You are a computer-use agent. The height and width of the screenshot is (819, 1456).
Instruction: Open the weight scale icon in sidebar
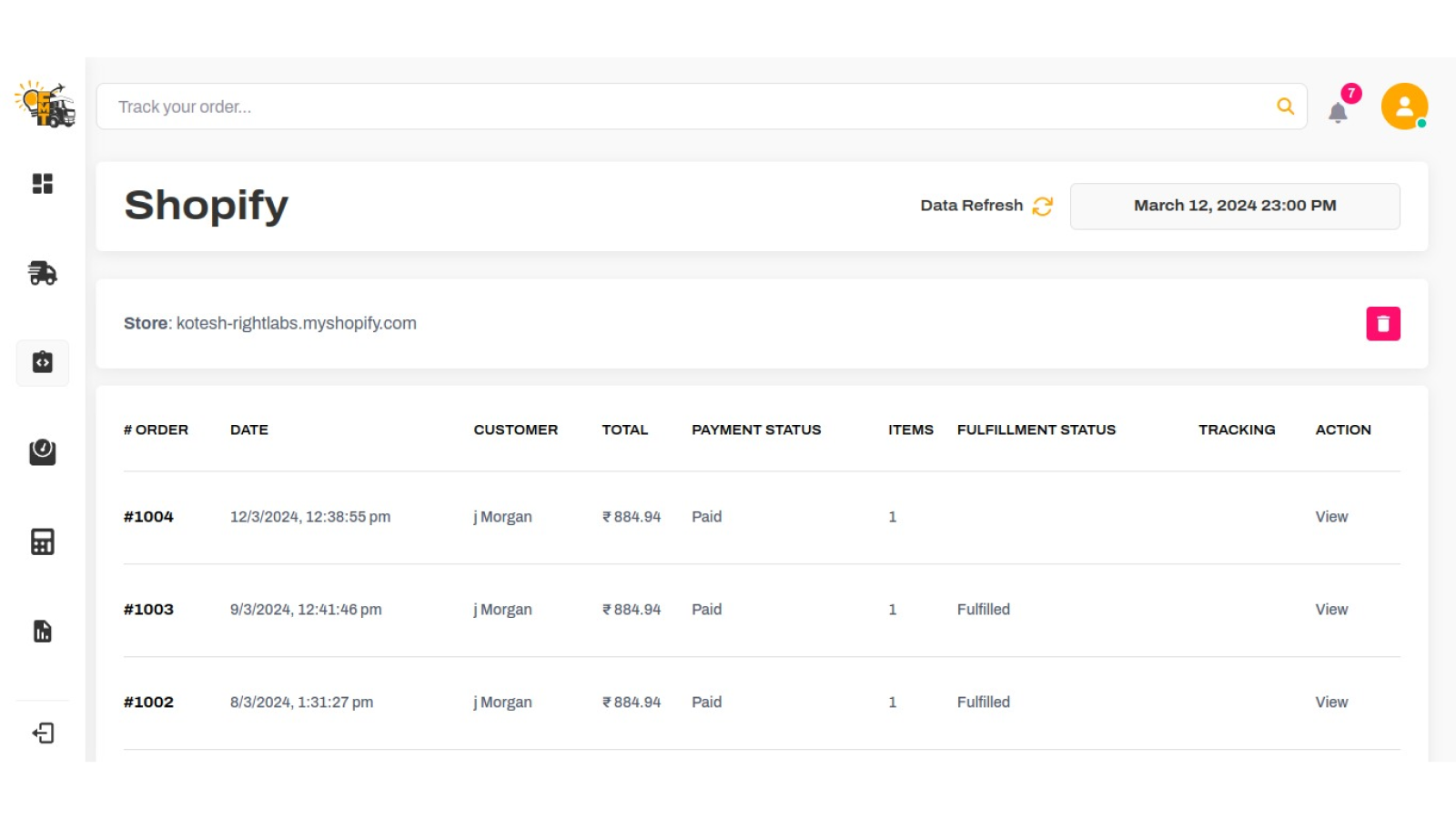pos(43,451)
